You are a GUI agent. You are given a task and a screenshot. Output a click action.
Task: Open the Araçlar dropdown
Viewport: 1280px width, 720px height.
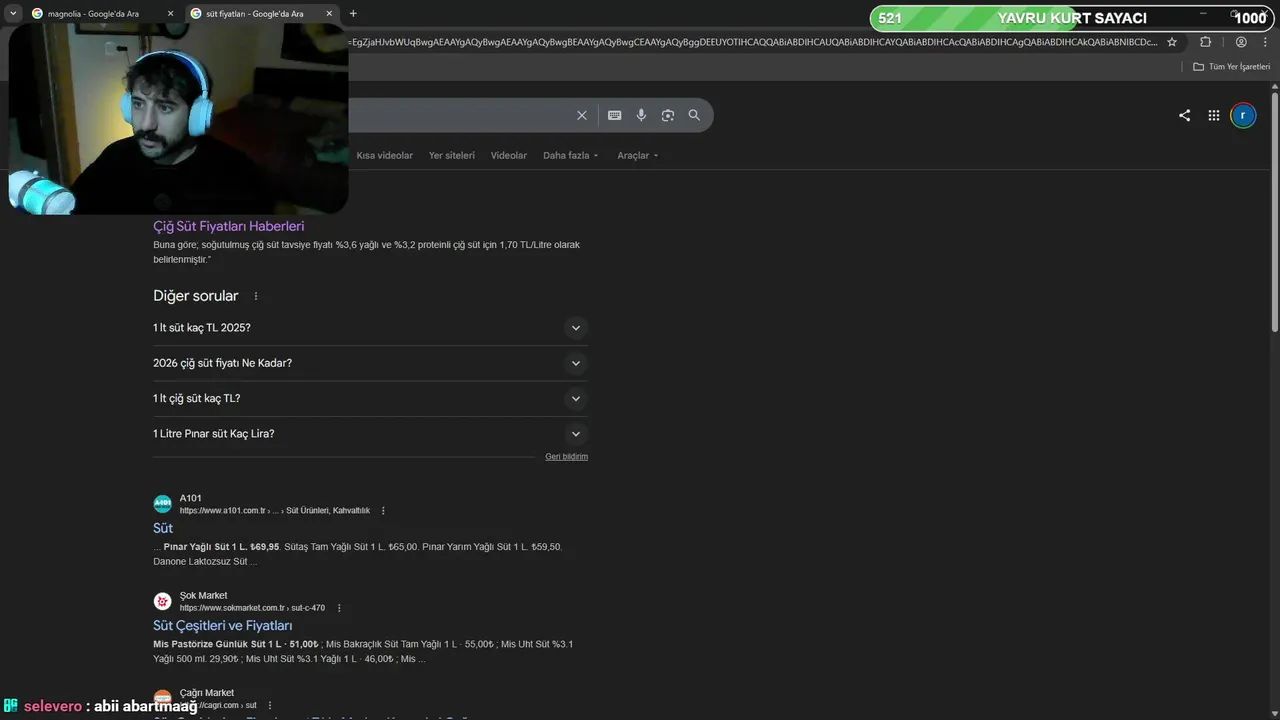click(x=638, y=156)
